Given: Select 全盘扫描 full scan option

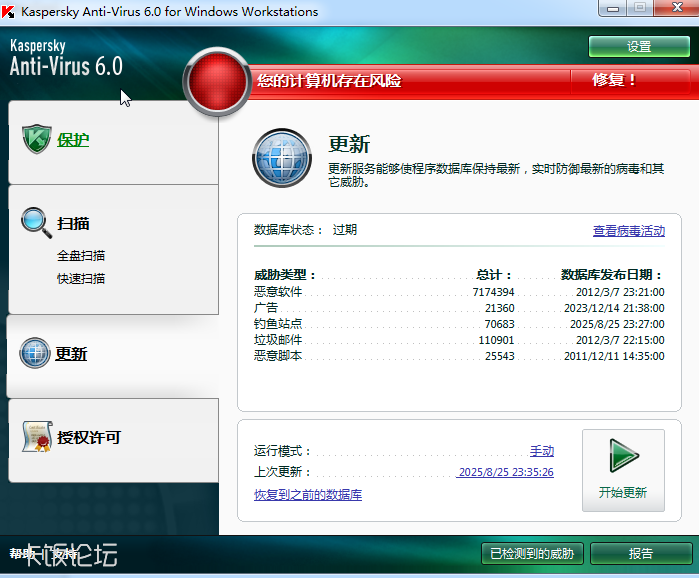Looking at the screenshot, I should click(81, 255).
